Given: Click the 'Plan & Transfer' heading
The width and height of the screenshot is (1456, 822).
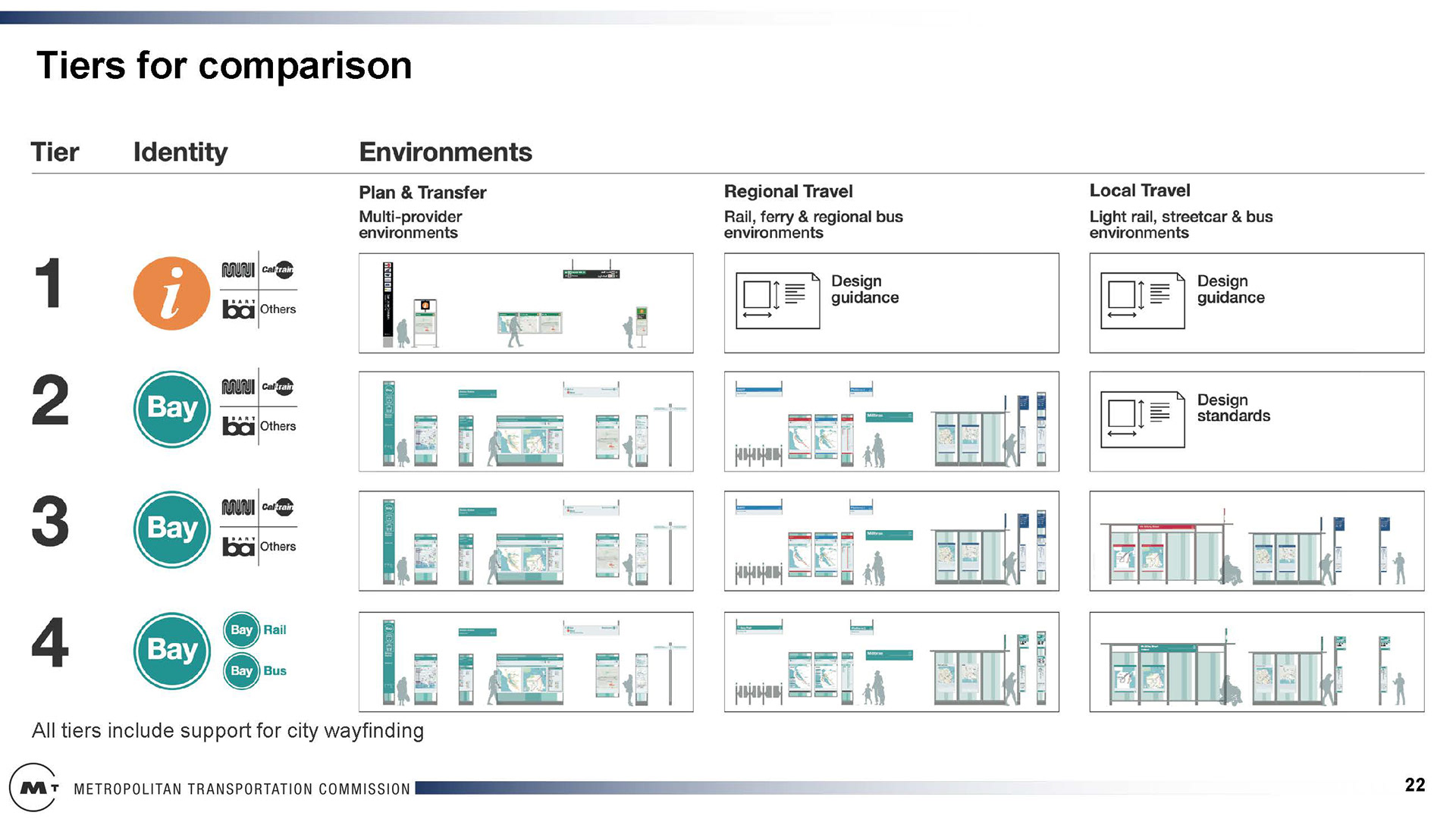Looking at the screenshot, I should 422,193.
